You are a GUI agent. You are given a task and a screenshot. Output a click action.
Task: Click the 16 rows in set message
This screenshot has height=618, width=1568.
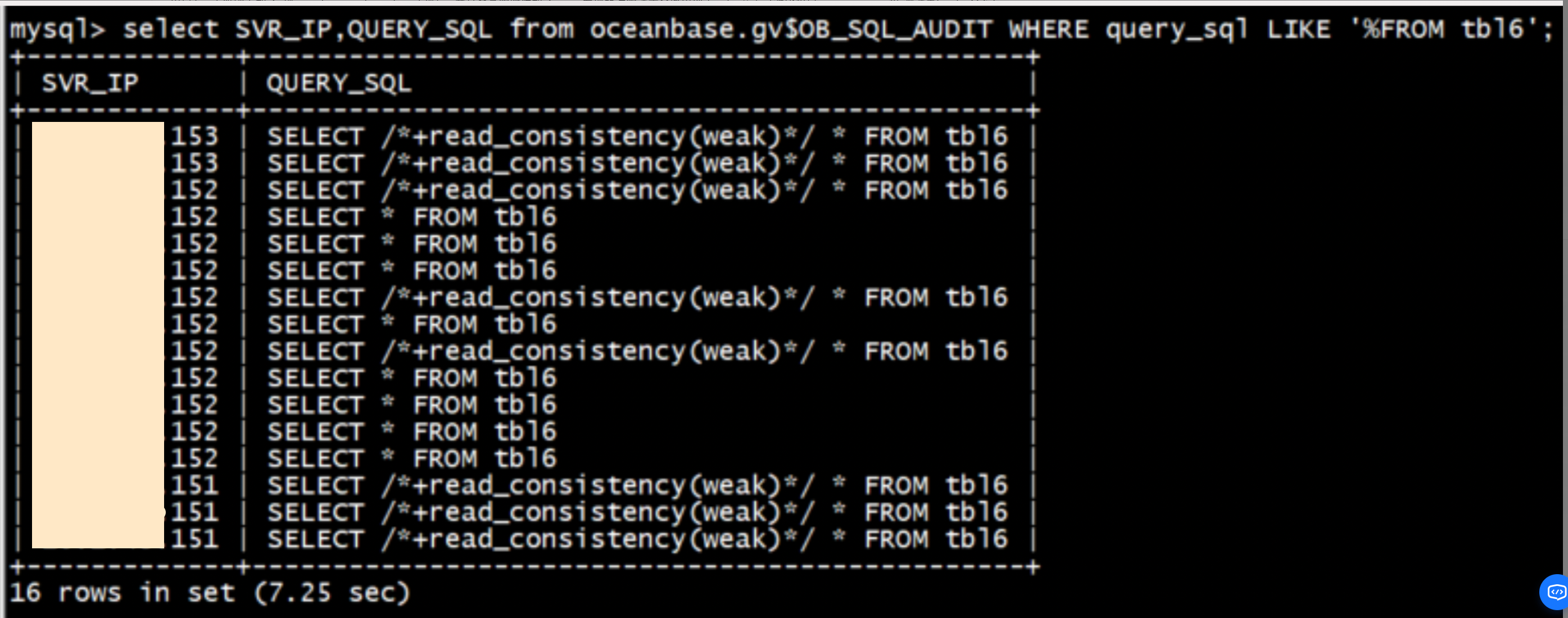122,593
